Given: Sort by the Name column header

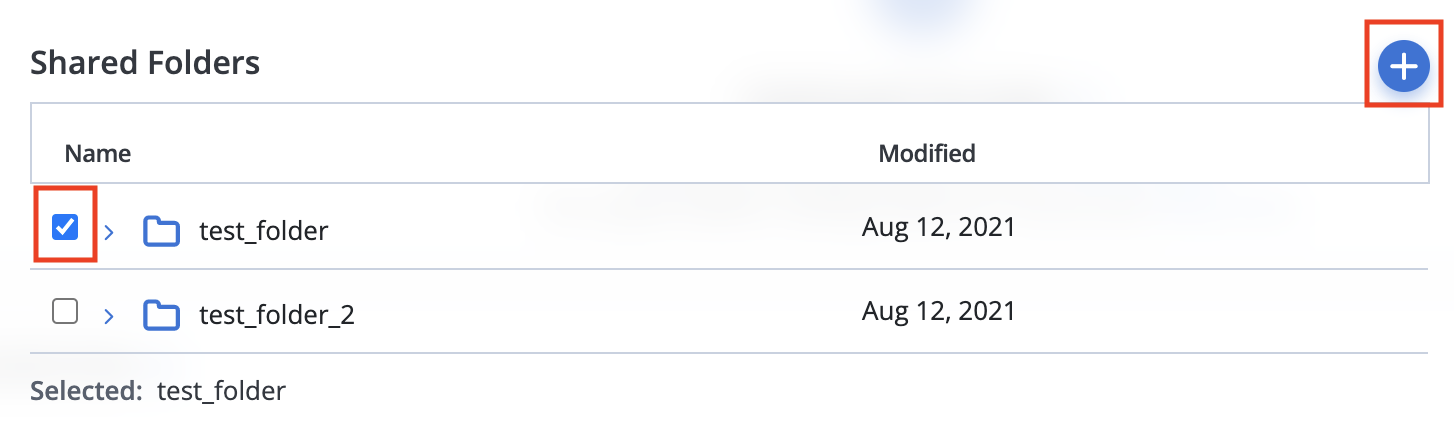Looking at the screenshot, I should [x=98, y=154].
